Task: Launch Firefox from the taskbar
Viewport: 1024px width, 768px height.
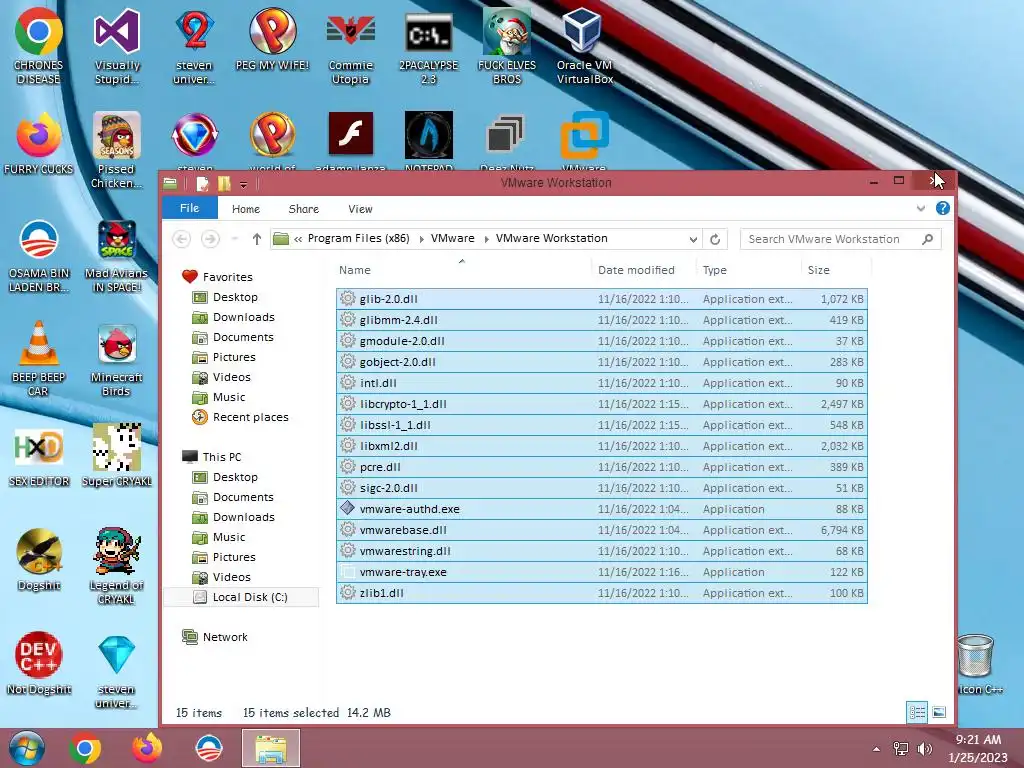Action: (x=147, y=748)
